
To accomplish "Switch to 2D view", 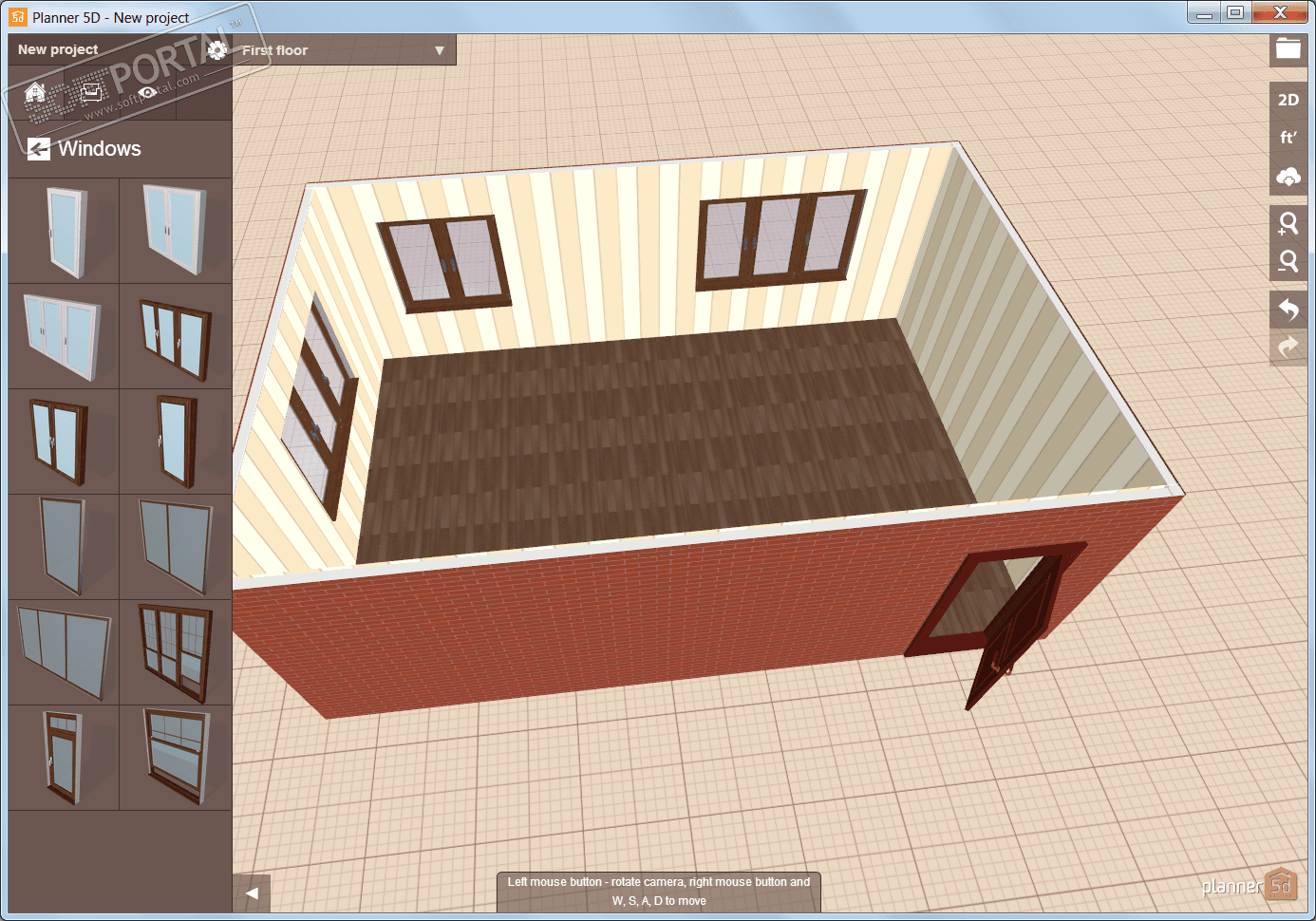I will tap(1288, 100).
